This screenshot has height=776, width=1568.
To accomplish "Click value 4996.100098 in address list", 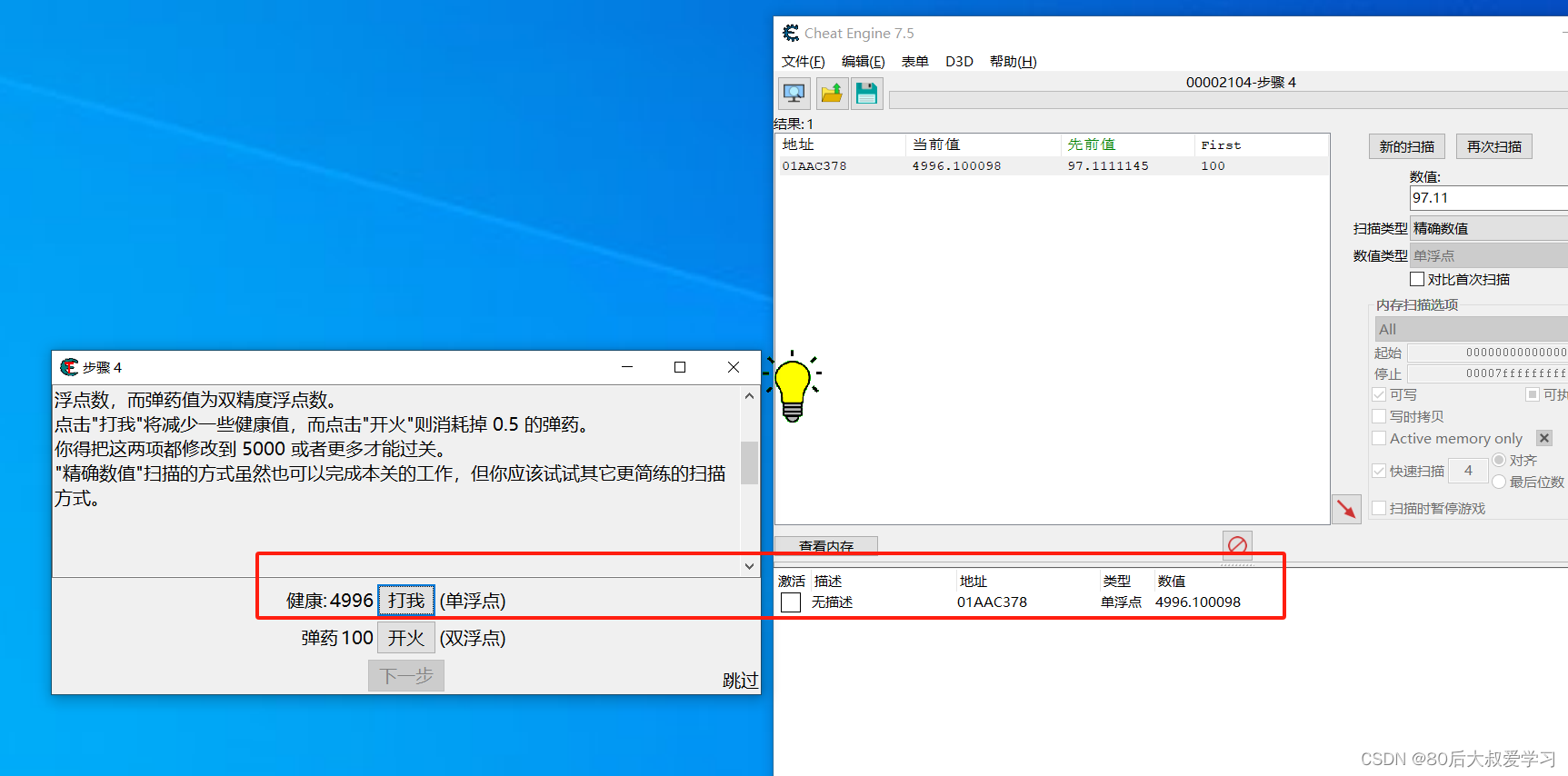I will (1198, 602).
